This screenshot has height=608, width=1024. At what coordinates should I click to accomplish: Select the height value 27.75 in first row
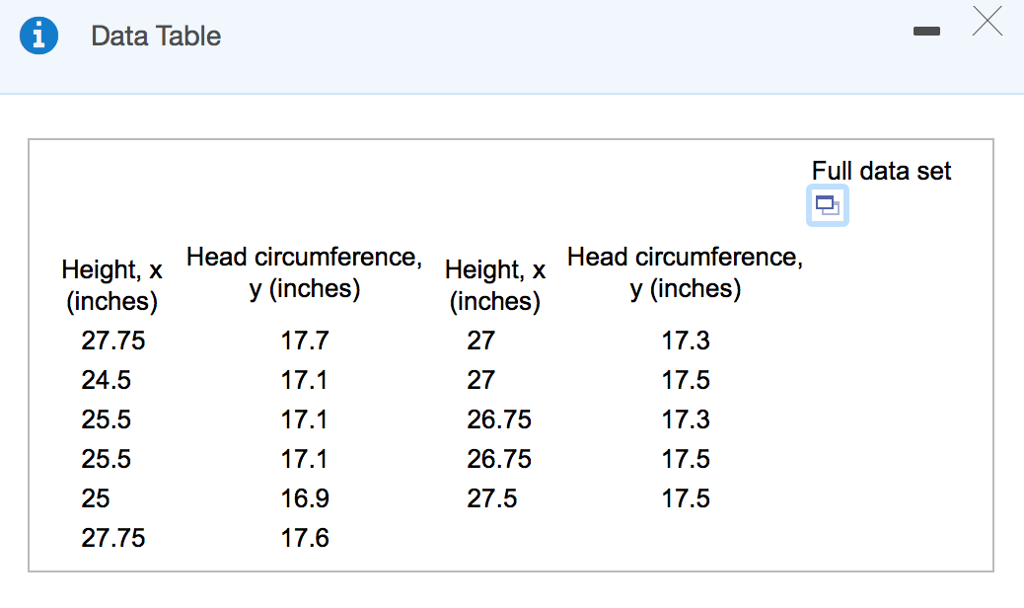tap(113, 341)
